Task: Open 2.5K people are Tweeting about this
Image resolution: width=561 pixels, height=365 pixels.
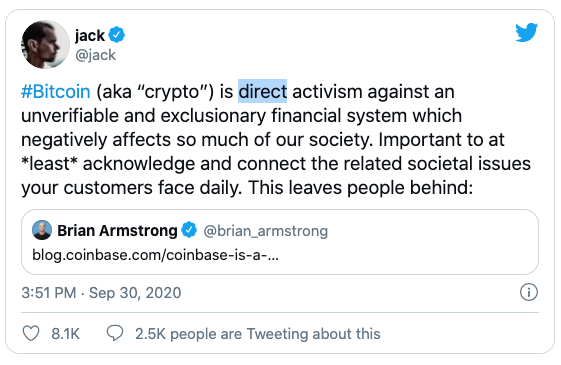Action: pyautogui.click(x=258, y=334)
